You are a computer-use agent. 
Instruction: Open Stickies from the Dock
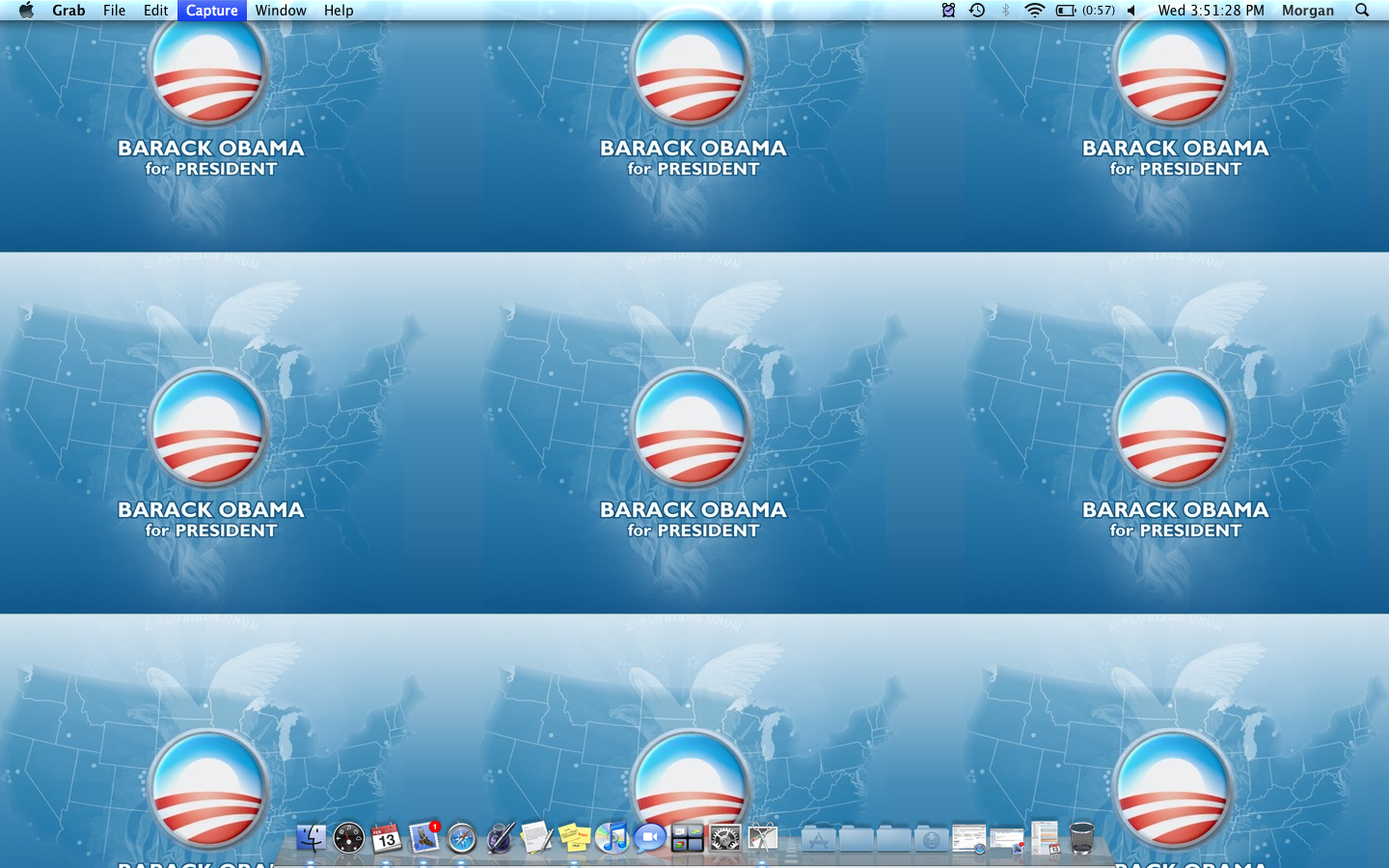574,837
